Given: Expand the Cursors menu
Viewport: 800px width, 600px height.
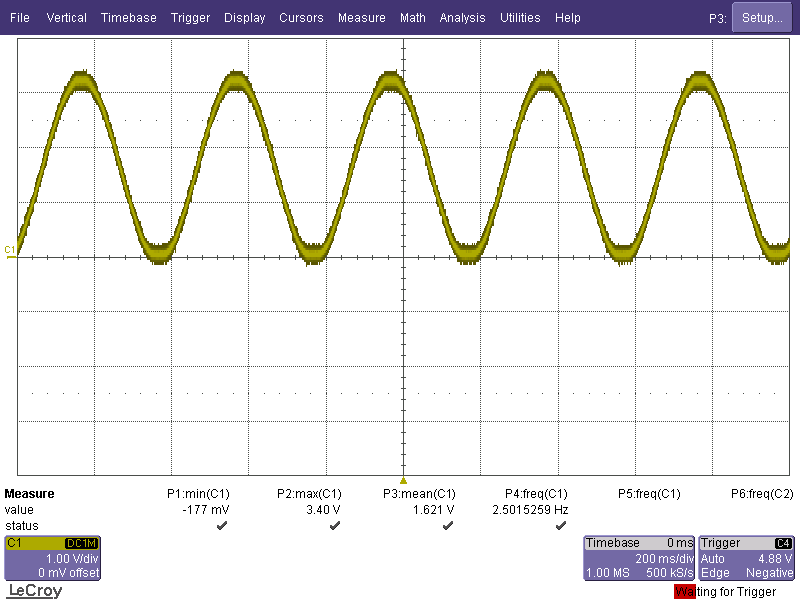Looking at the screenshot, I should pos(301,18).
